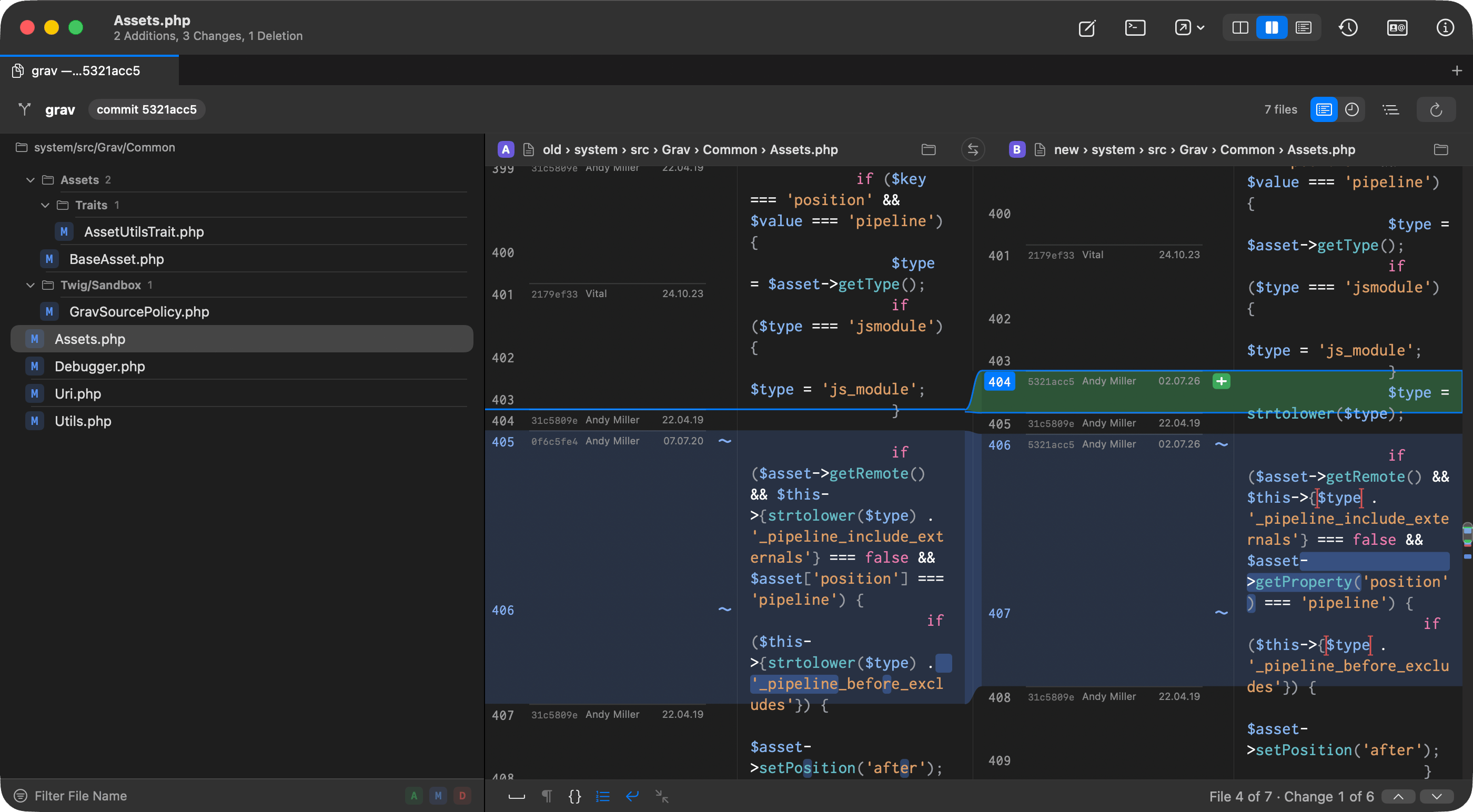Viewport: 1473px width, 812px height.
Task: Toggle the line numbers list icon
Action: pyautogui.click(x=603, y=796)
